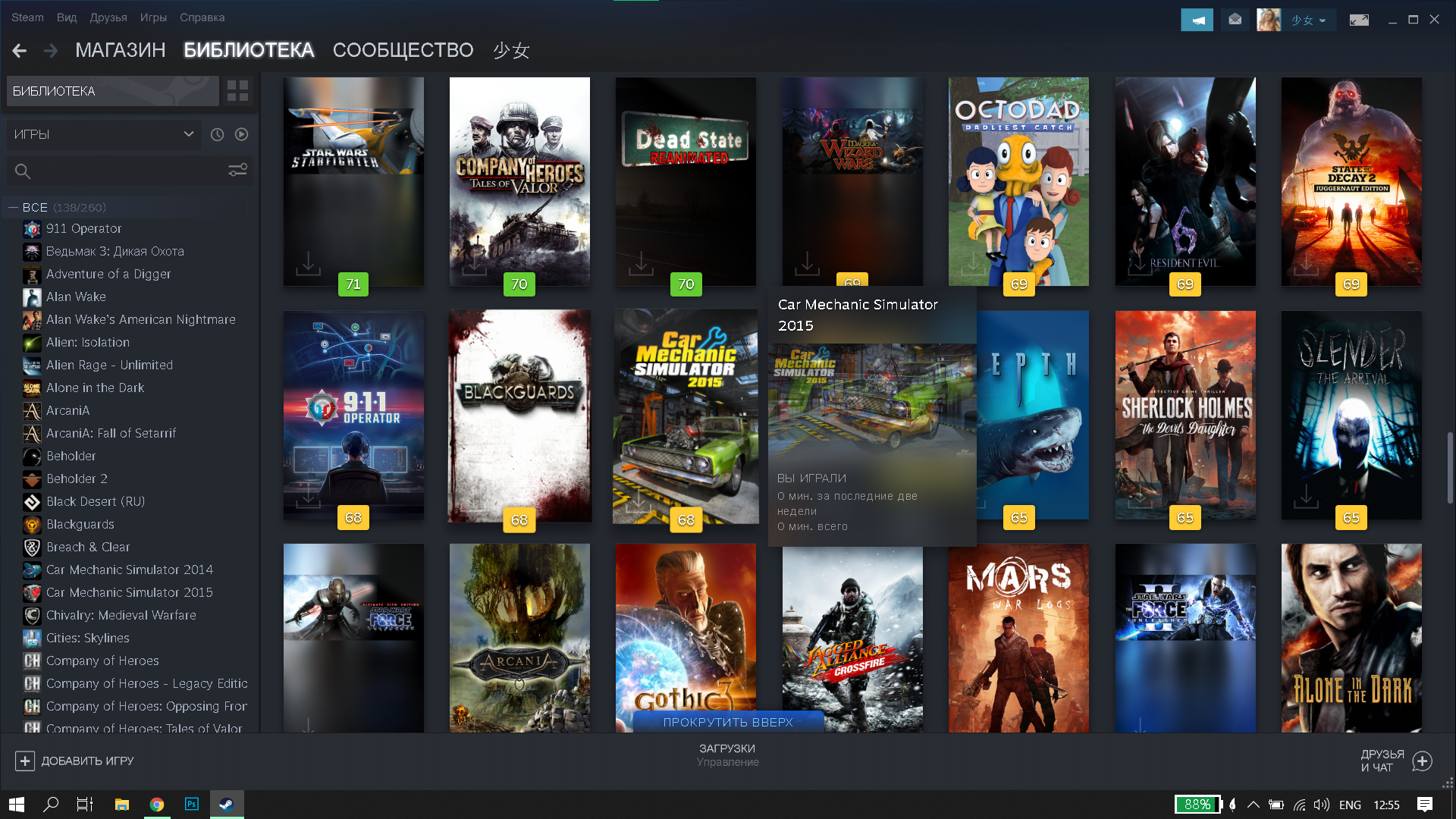Open Blackguards cover
The height and width of the screenshot is (819, 1456).
[x=519, y=416]
